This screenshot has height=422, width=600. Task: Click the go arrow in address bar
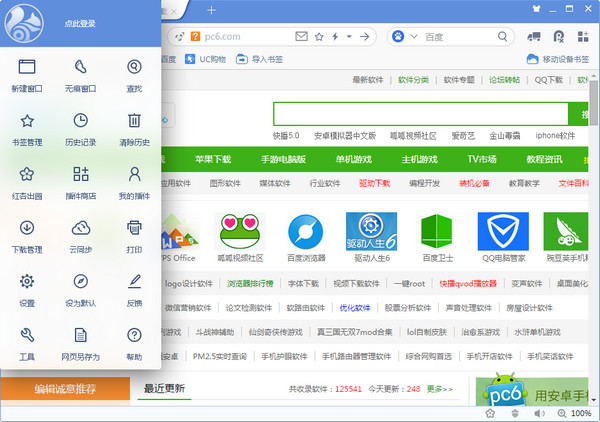pos(365,36)
